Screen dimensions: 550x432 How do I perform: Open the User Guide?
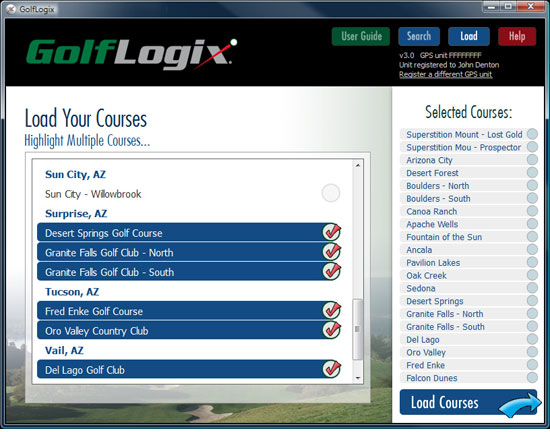point(361,36)
